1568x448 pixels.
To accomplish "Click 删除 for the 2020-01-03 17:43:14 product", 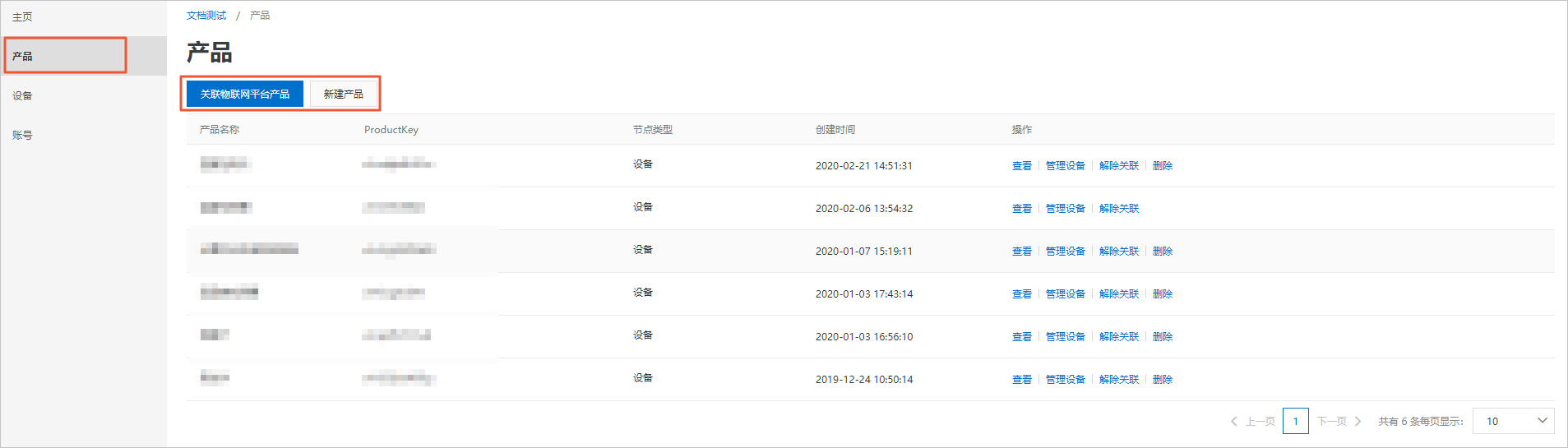I will point(1163,294).
